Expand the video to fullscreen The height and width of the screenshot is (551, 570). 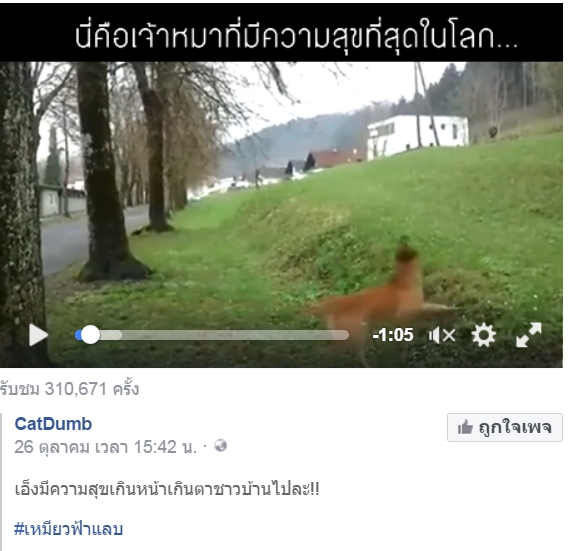529,335
